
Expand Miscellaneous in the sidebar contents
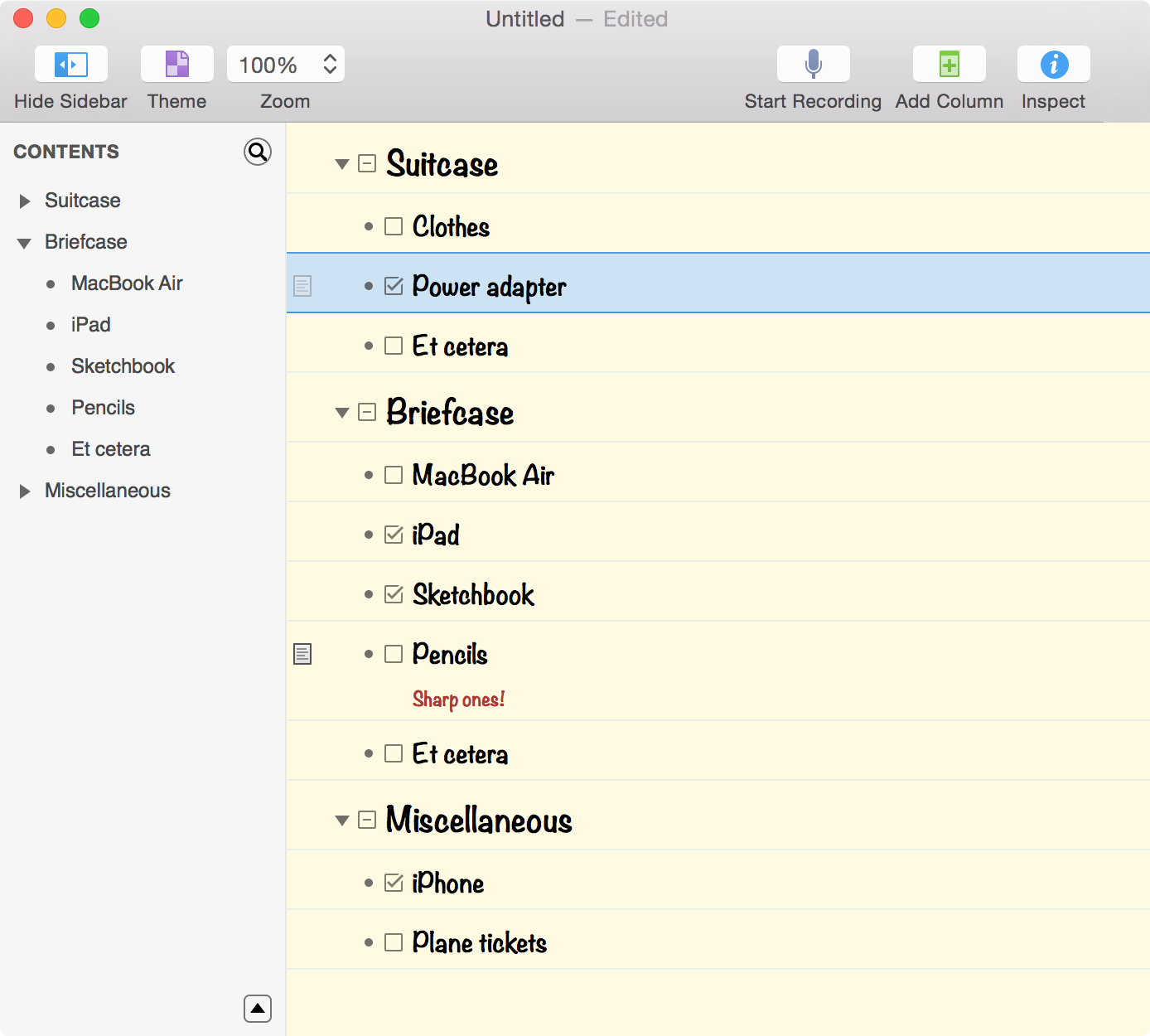(x=25, y=491)
